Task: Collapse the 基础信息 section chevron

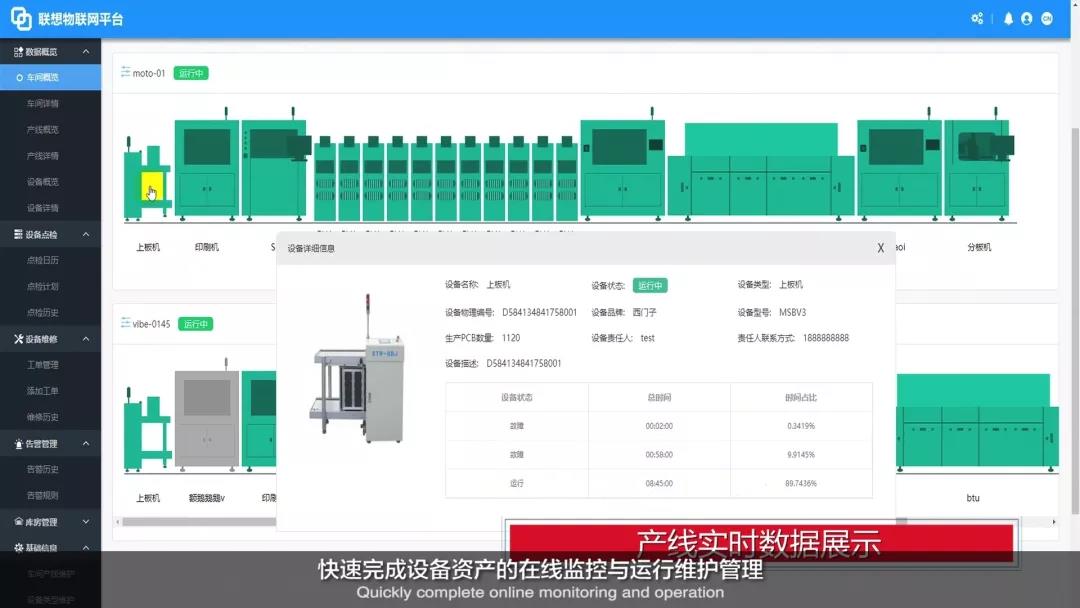Action: click(x=86, y=548)
